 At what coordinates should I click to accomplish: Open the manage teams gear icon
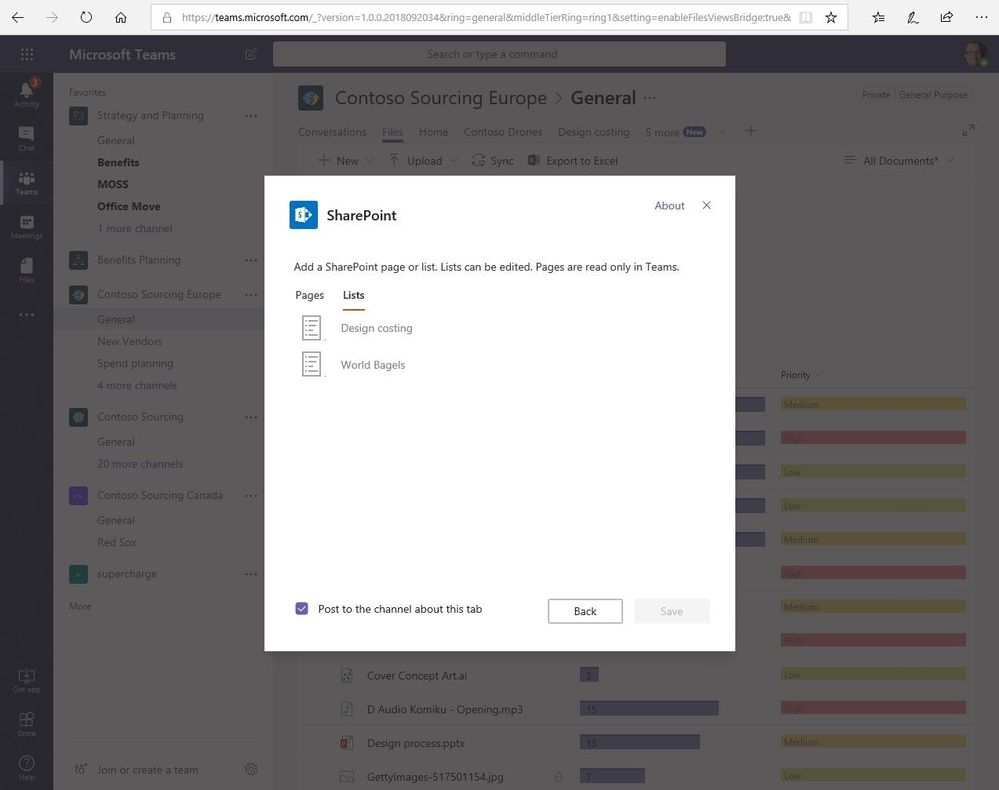coord(251,769)
